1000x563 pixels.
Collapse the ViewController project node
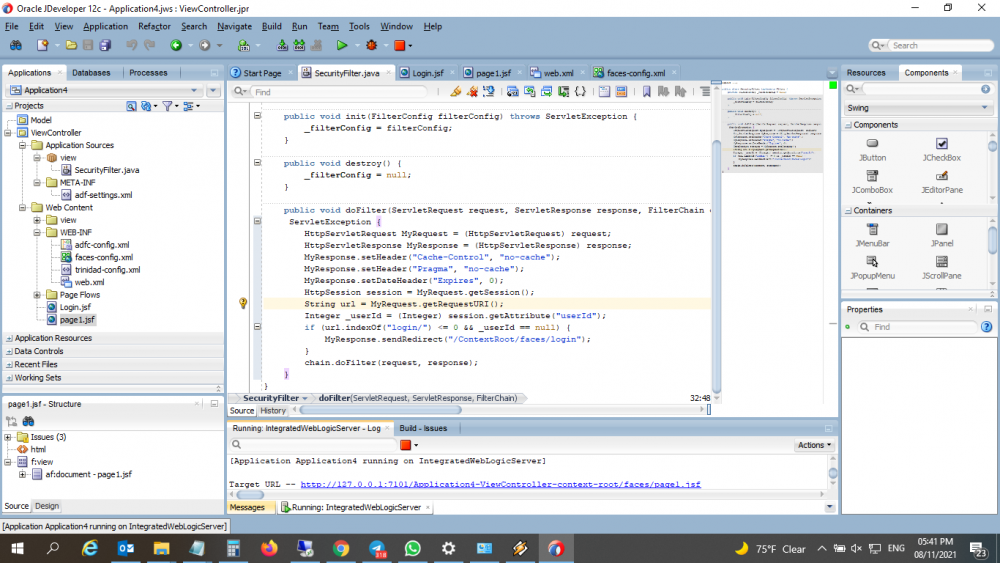pyautogui.click(x=8, y=133)
